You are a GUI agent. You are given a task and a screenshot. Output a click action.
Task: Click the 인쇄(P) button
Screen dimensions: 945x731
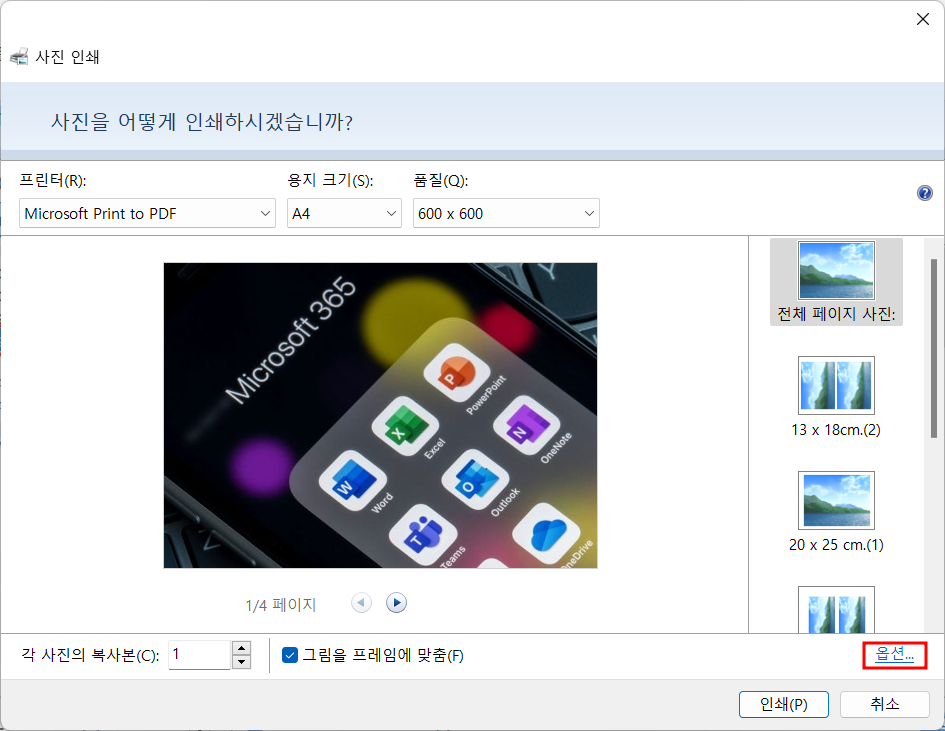pos(783,704)
